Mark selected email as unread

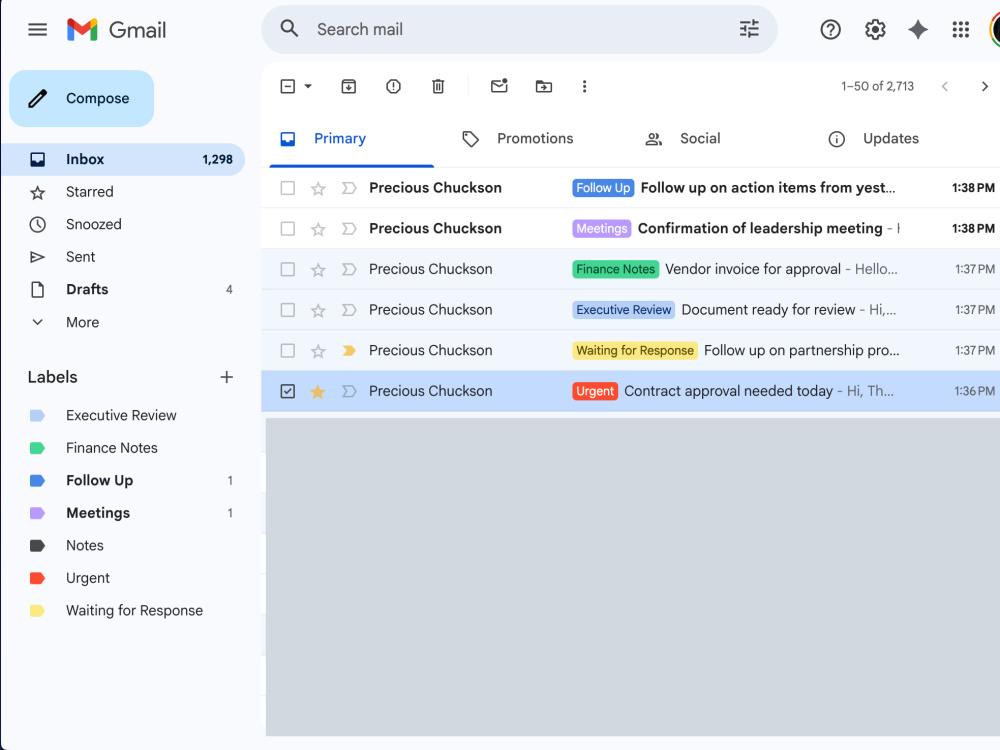point(499,85)
